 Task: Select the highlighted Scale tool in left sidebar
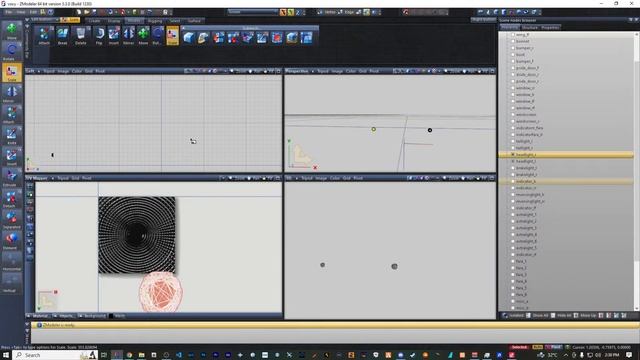pos(11,73)
